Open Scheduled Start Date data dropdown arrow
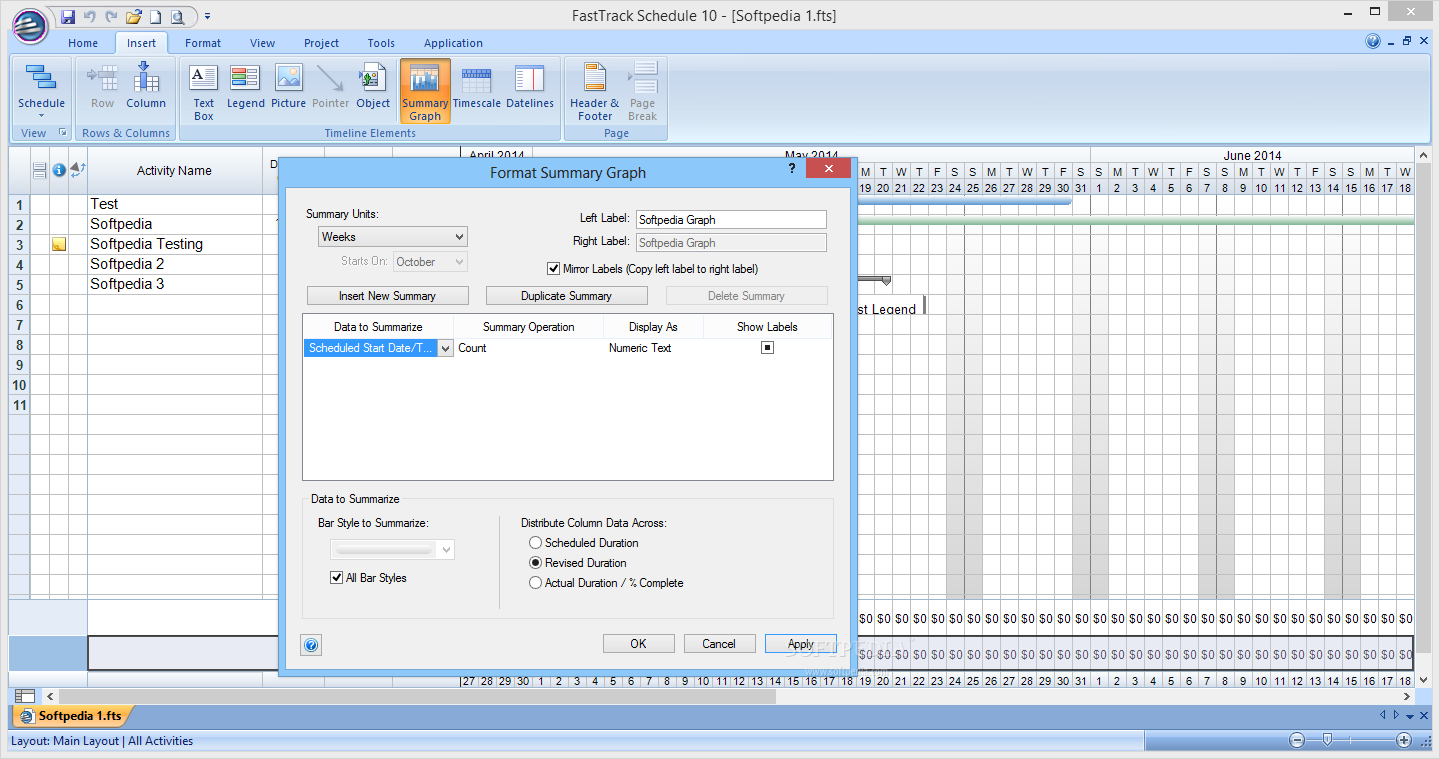 (x=445, y=348)
